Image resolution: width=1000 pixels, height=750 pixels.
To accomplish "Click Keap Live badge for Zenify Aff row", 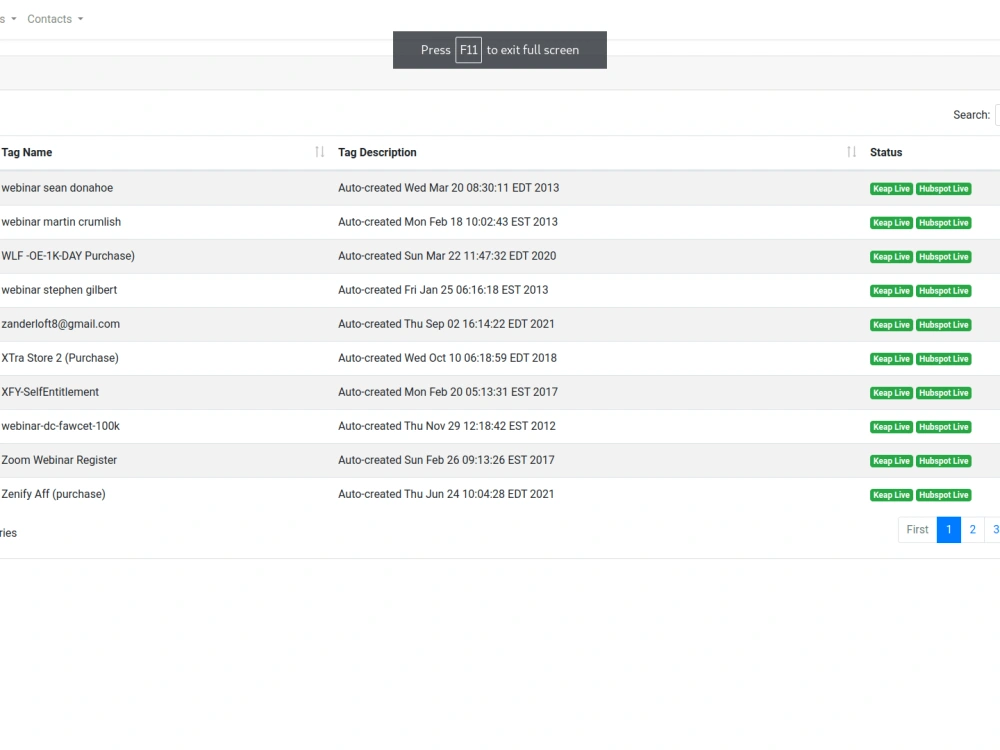I will [891, 495].
